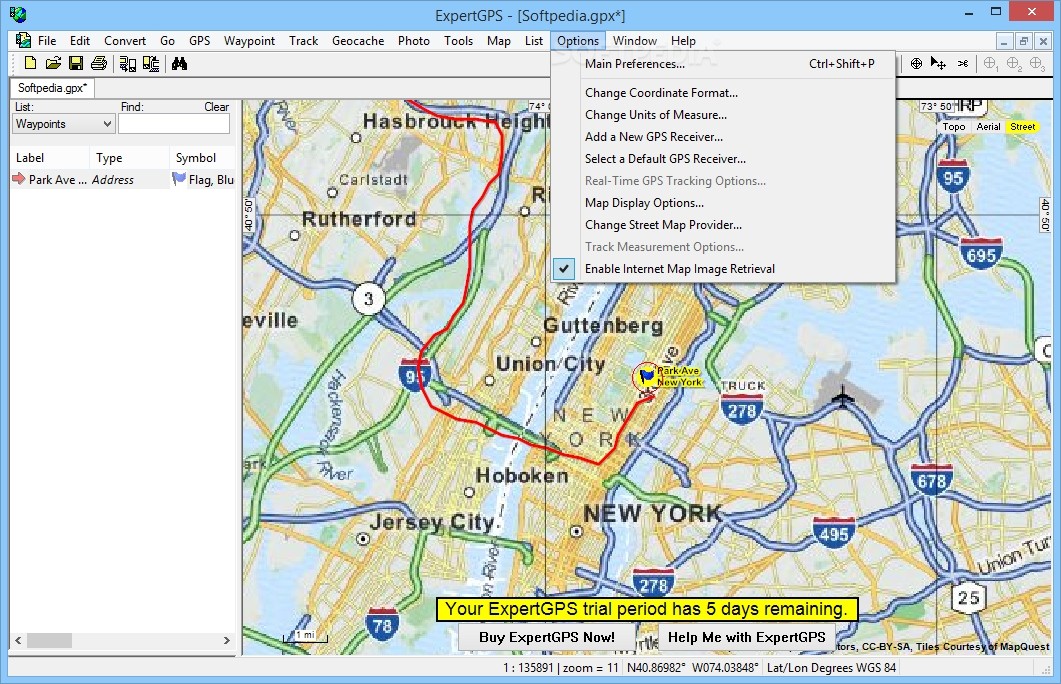The height and width of the screenshot is (684, 1061).
Task: Minimize the inner document window
Action: point(1004,41)
